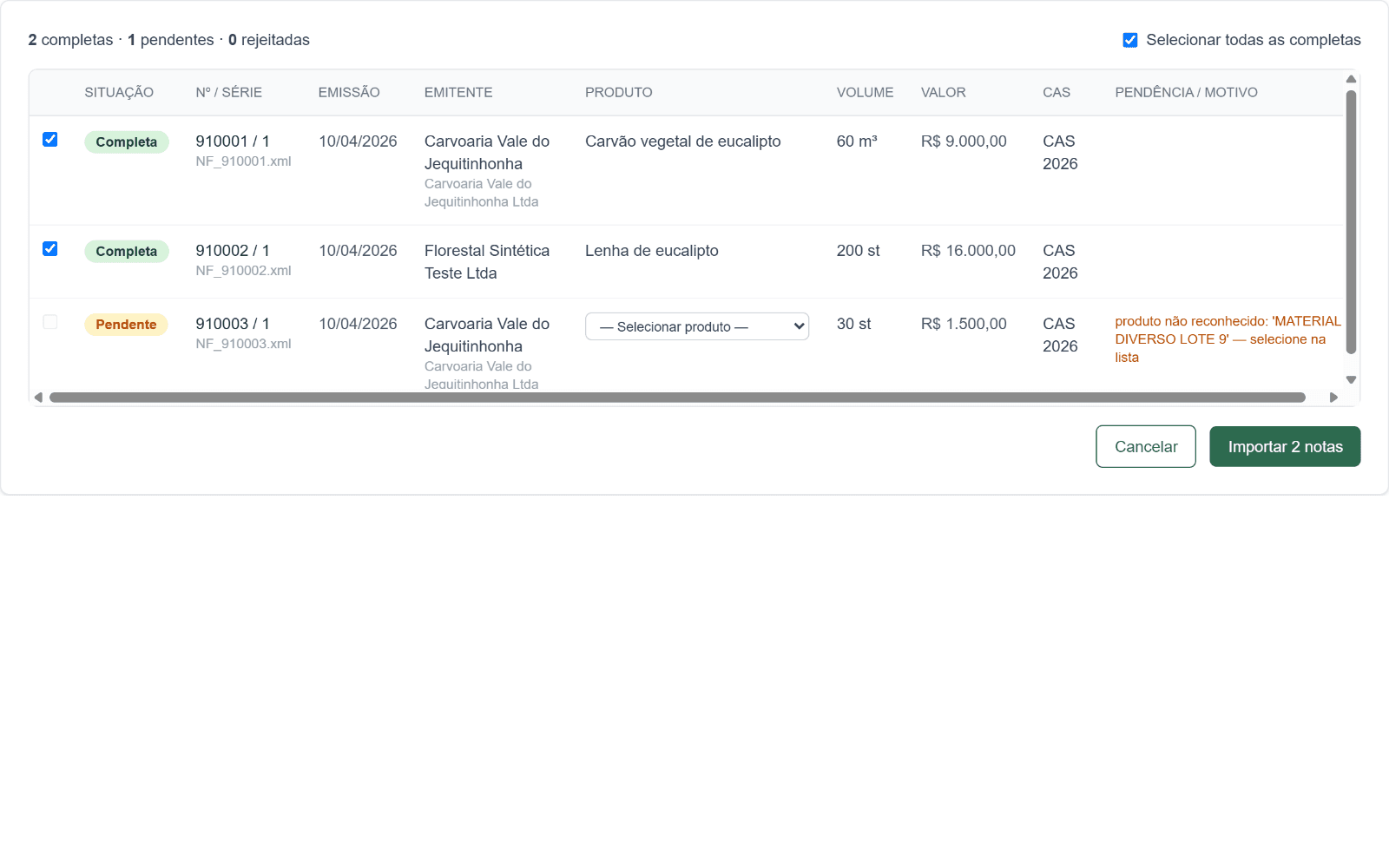Viewport: 1389px width, 868px height.
Task: Click the Completa badge for nota 910002
Action: 127,252
